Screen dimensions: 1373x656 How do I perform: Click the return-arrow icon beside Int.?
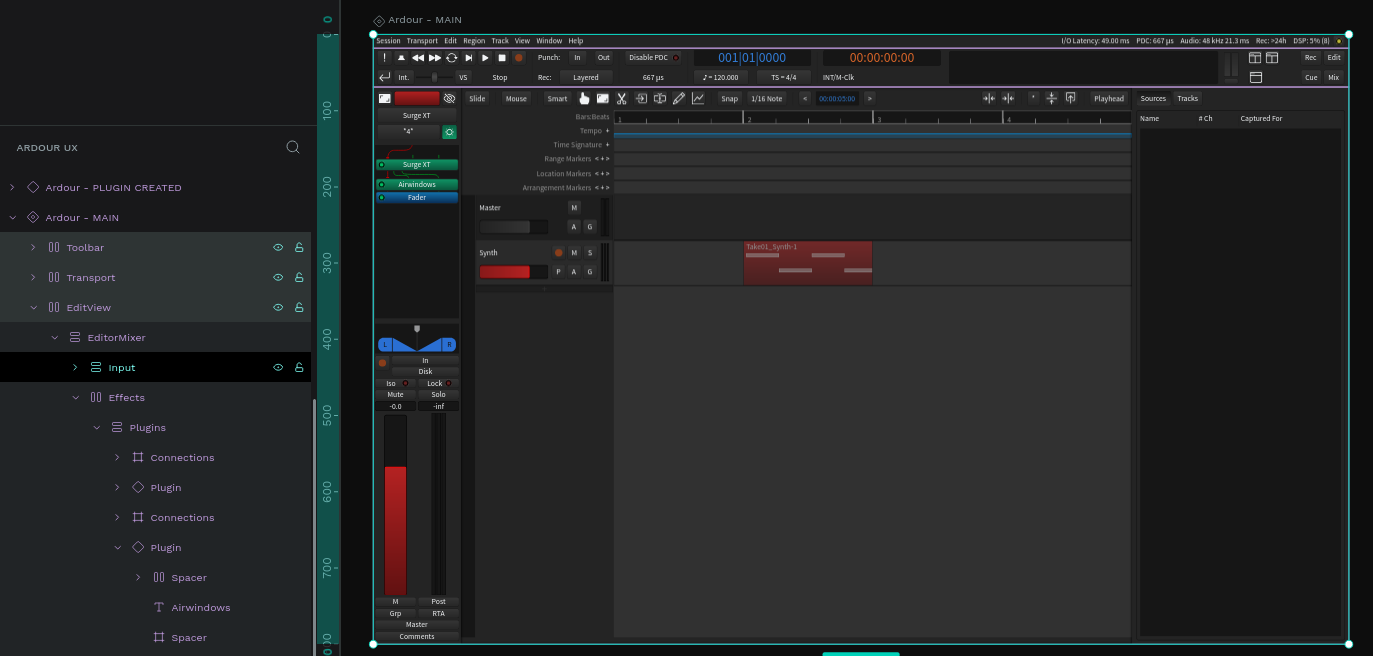click(x=385, y=77)
